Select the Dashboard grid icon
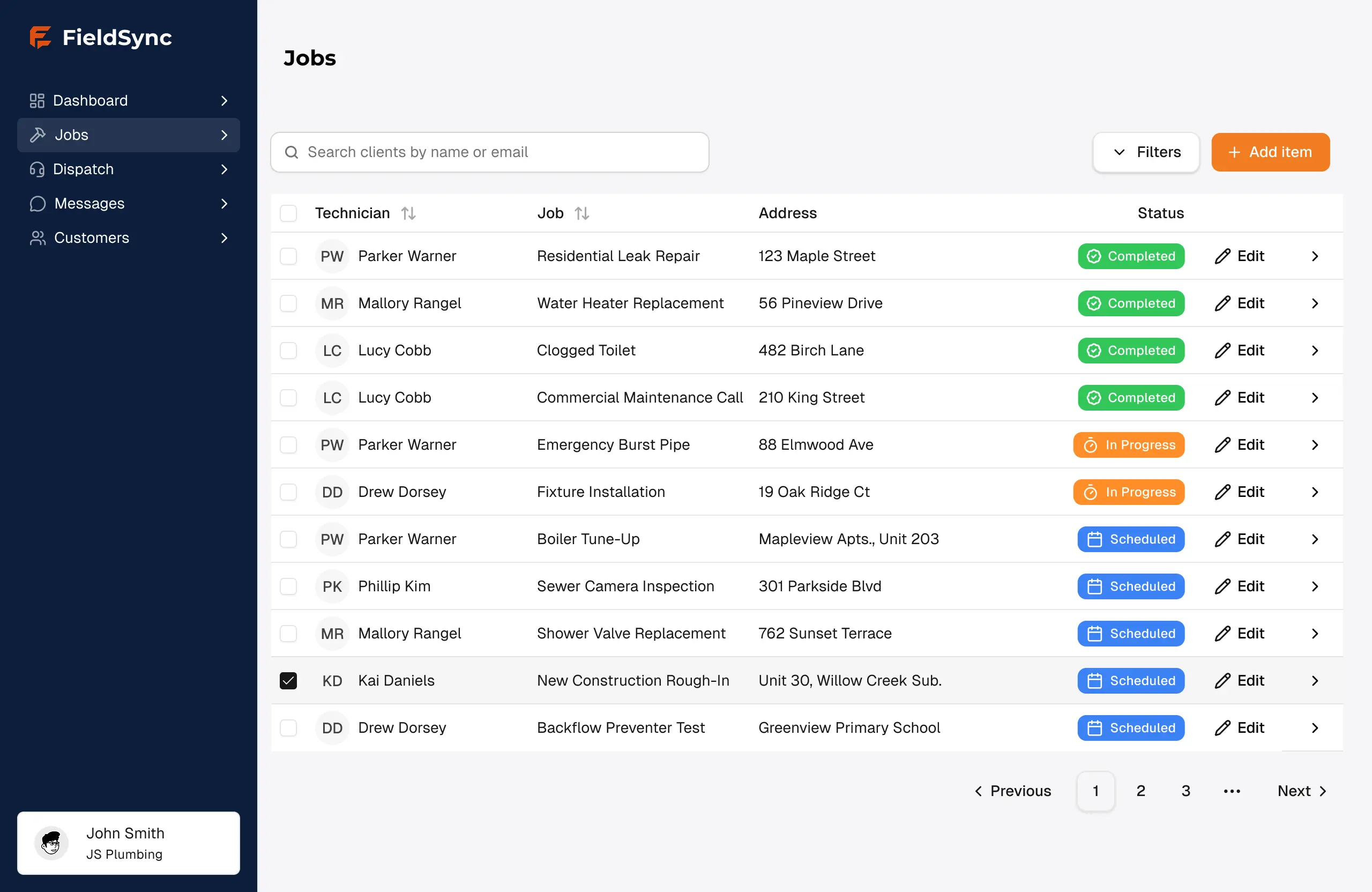Image resolution: width=1372 pixels, height=892 pixels. point(37,100)
